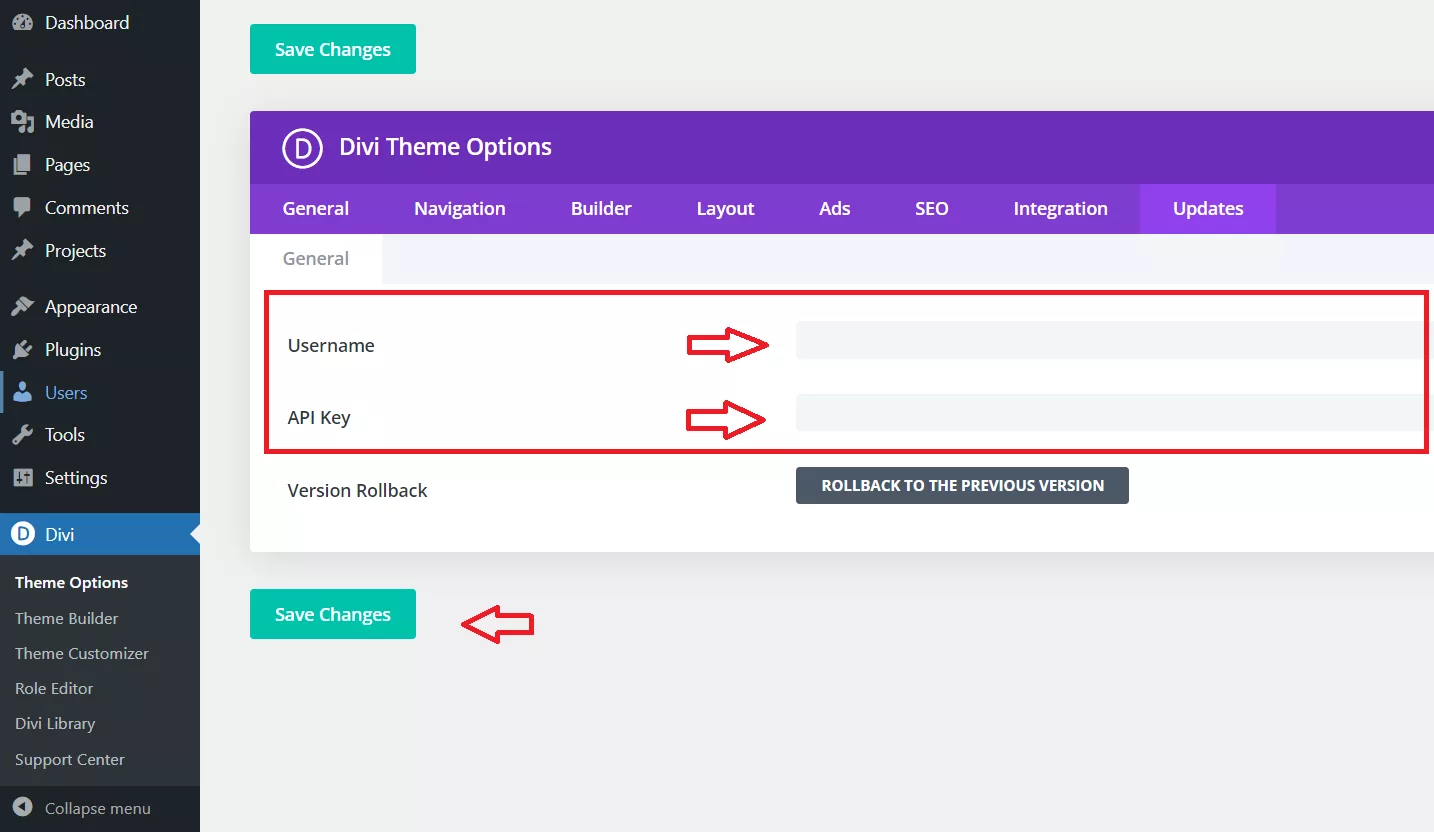Click the Username field label
This screenshot has width=1434, height=832.
[331, 346]
